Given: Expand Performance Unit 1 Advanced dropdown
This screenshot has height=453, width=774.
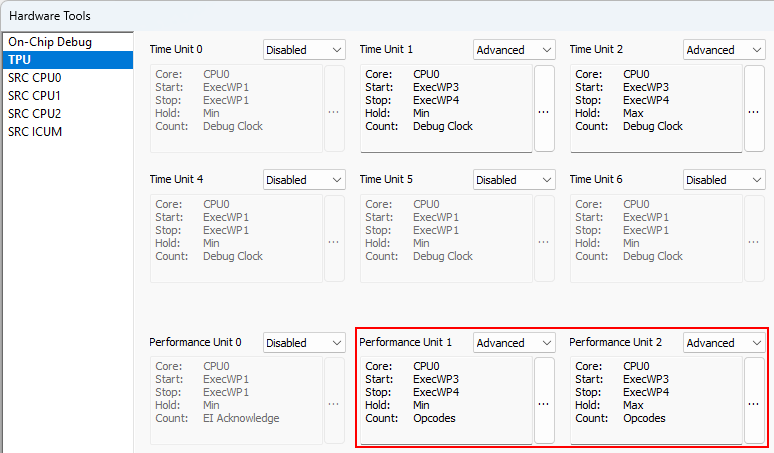Looking at the screenshot, I should point(514,342).
